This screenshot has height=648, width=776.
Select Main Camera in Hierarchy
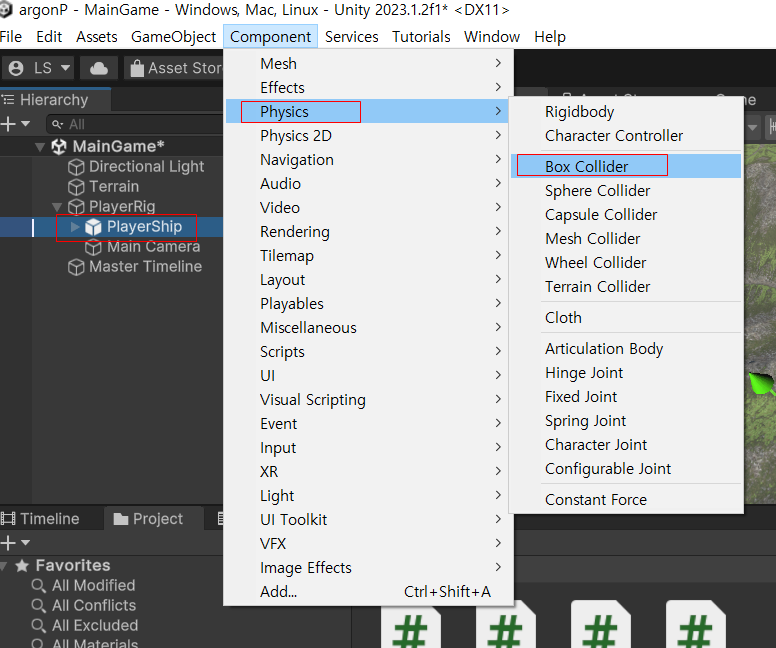[153, 247]
